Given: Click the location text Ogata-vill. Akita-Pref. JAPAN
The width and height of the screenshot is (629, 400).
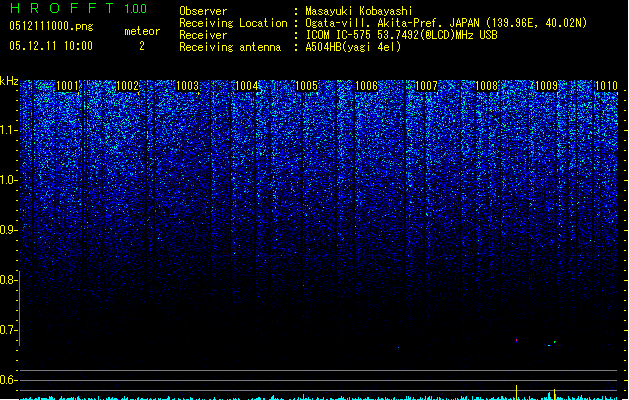Looking at the screenshot, I should (392, 23).
